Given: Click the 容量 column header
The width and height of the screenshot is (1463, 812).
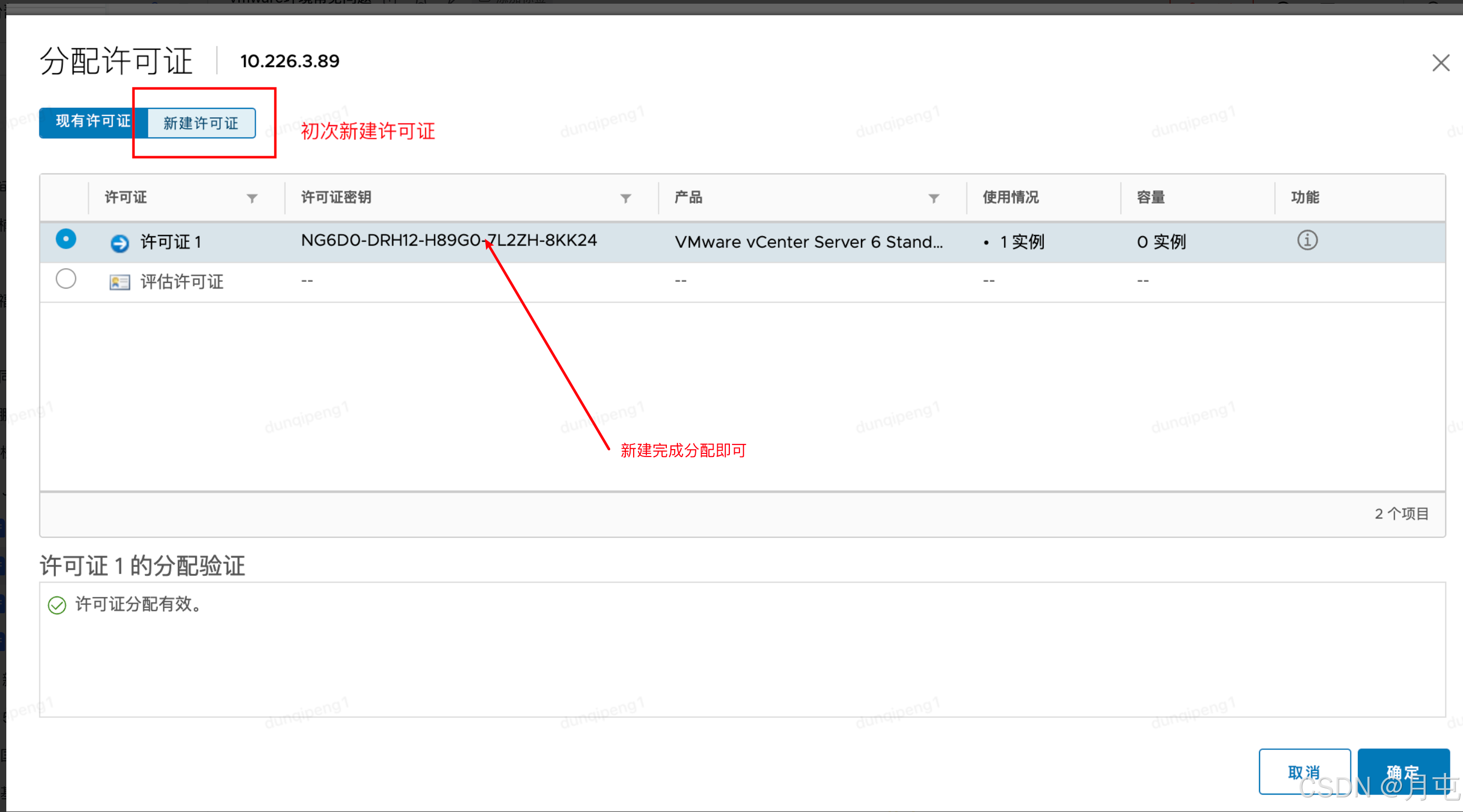Looking at the screenshot, I should click(1151, 198).
